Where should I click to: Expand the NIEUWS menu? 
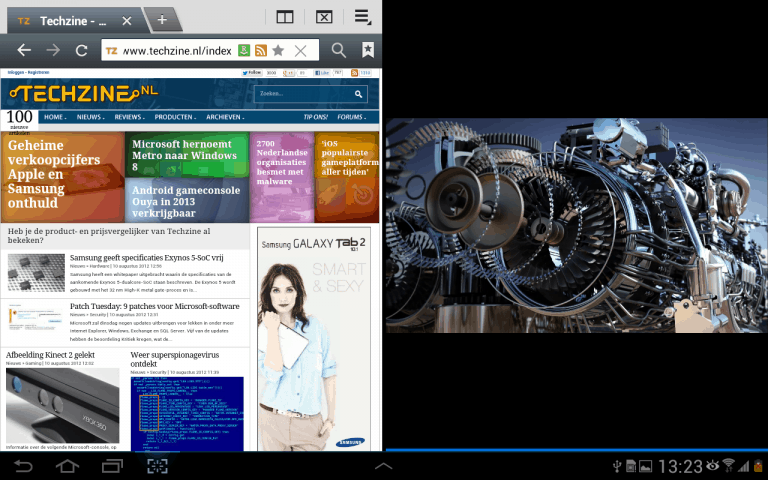click(91, 117)
